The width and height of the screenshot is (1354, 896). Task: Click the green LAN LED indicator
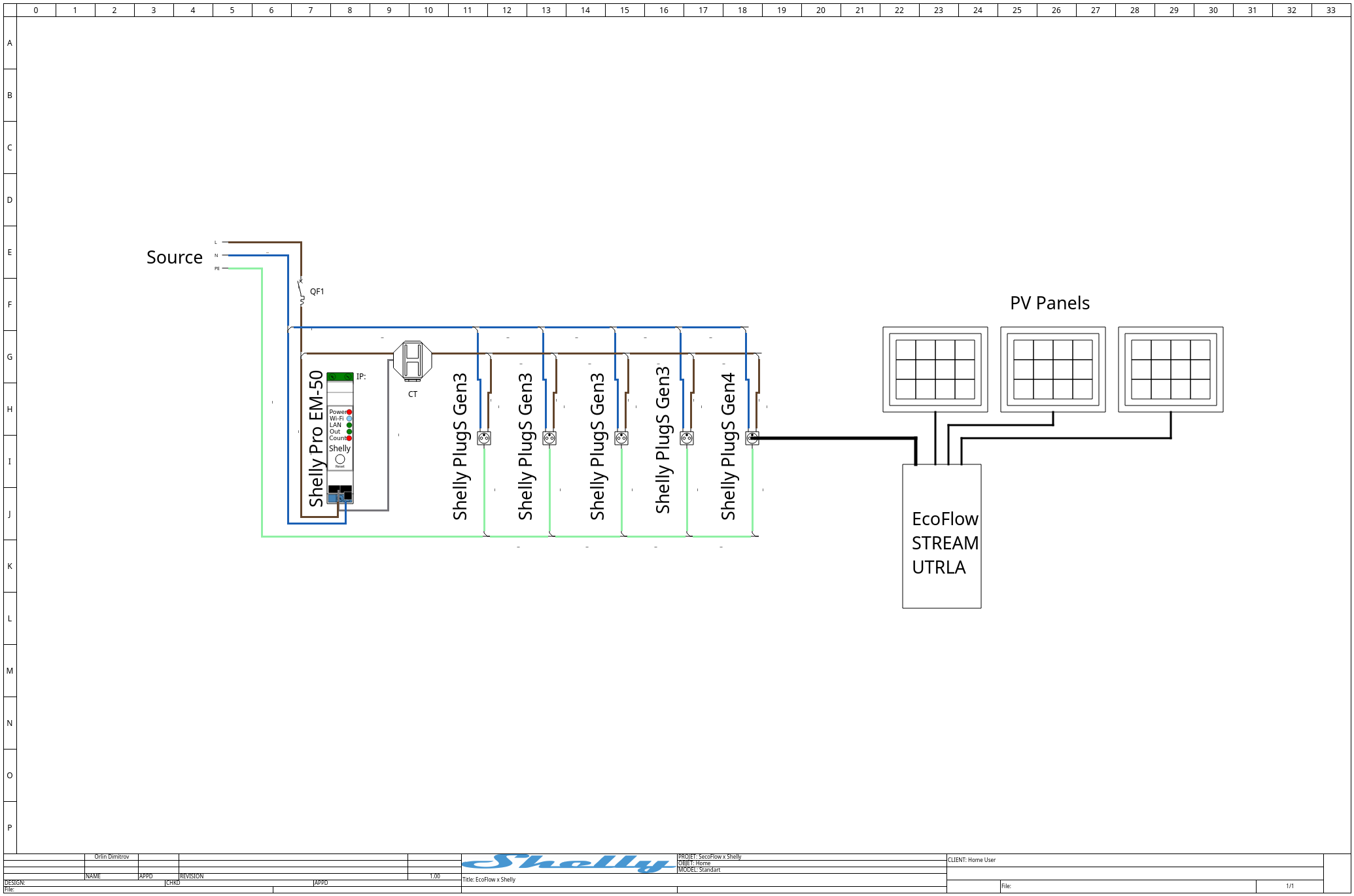(x=349, y=425)
